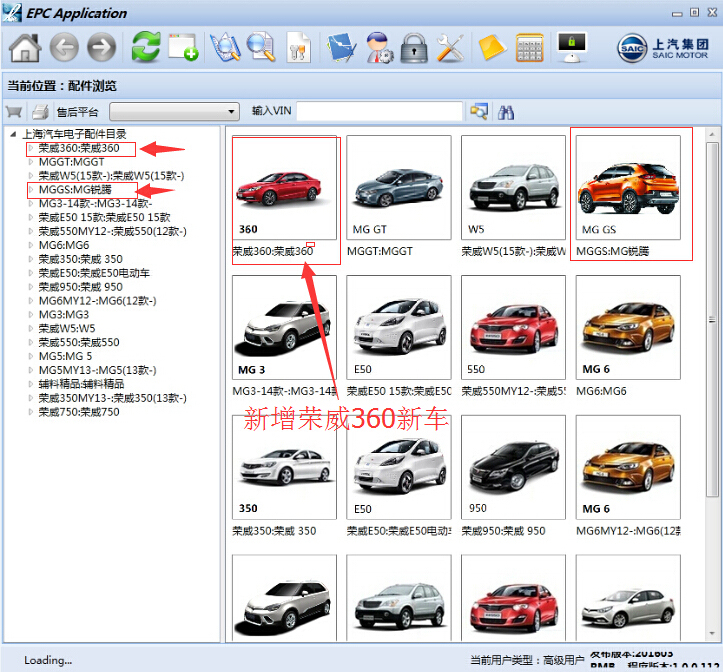Open the E50 thumbnail labeled 荣威E50 15款
This screenshot has height=672, width=723.
click(x=399, y=327)
